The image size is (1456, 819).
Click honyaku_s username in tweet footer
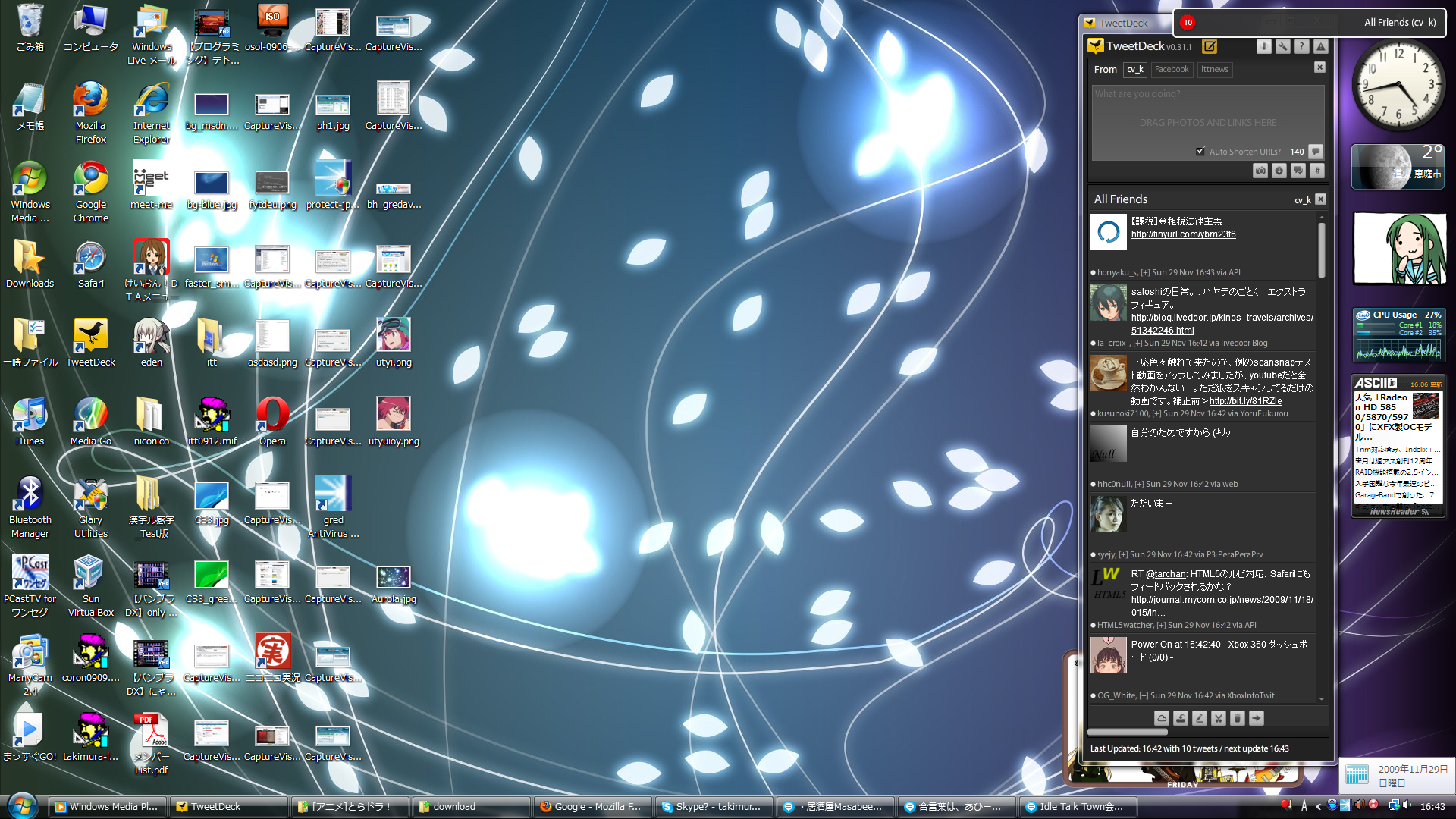pyautogui.click(x=1117, y=272)
